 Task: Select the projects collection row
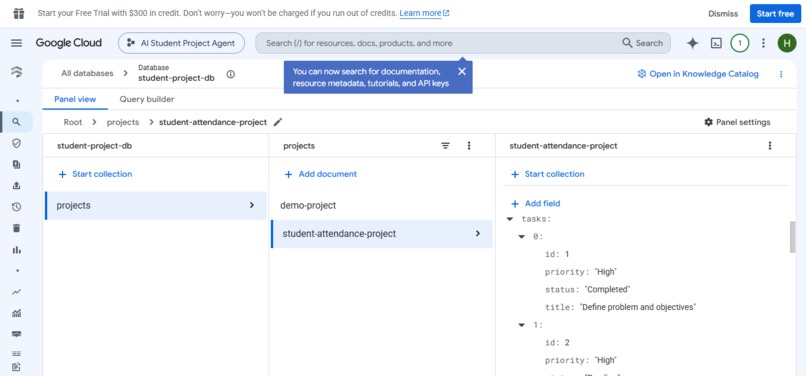click(x=156, y=206)
